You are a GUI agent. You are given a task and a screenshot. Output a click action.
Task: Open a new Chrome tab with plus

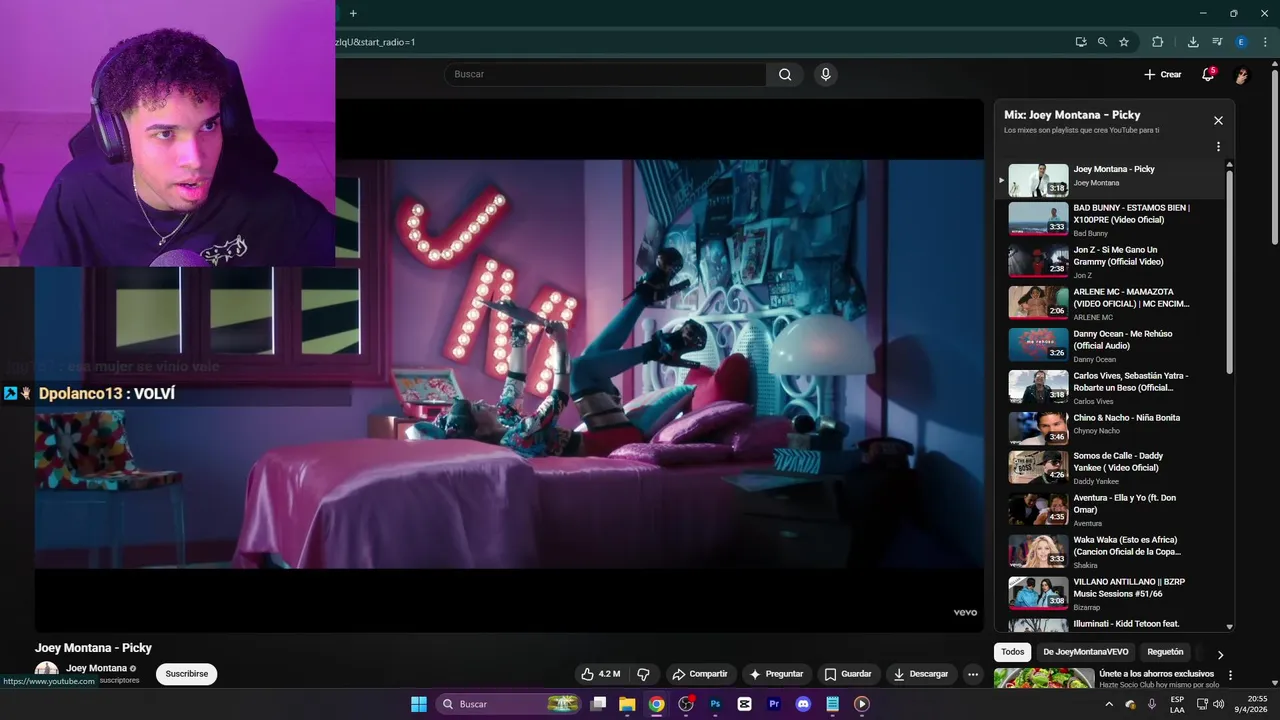coord(353,13)
